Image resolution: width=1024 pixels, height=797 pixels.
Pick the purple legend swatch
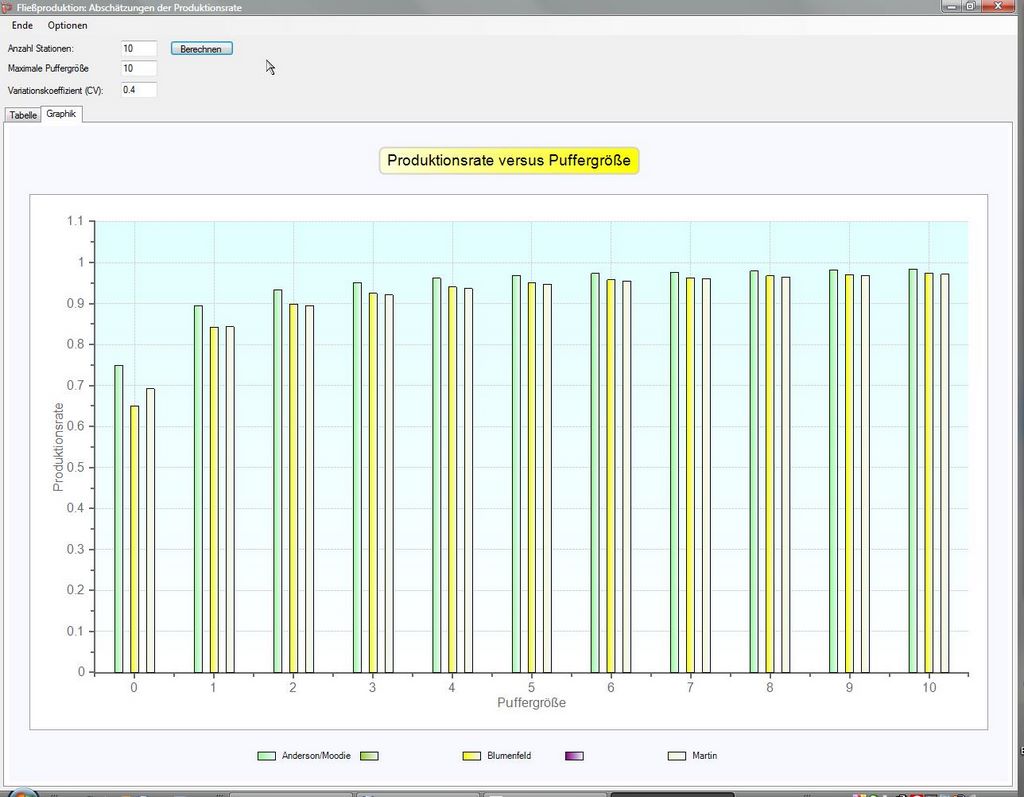pos(574,756)
